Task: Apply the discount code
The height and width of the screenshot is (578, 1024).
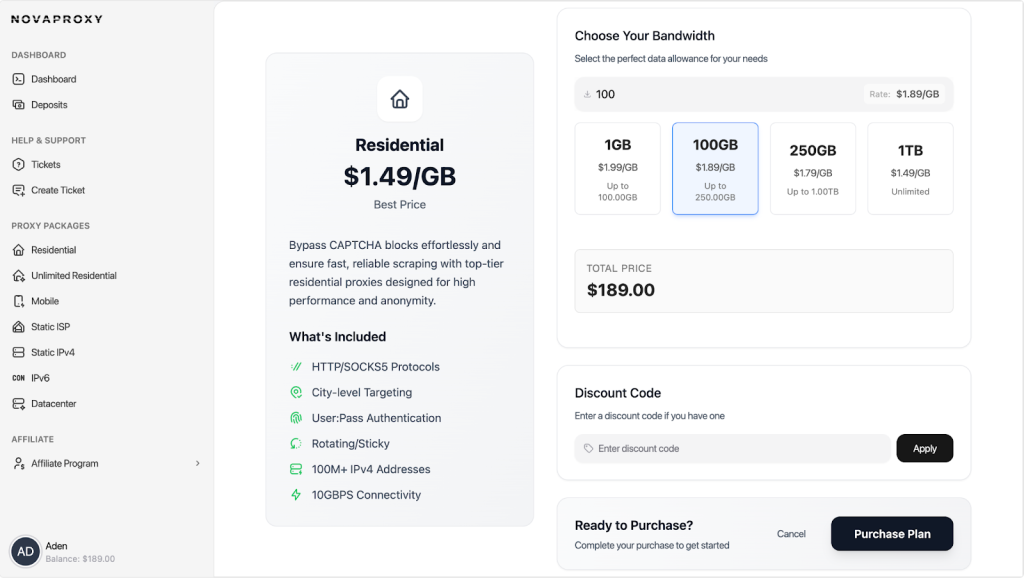Action: click(924, 448)
